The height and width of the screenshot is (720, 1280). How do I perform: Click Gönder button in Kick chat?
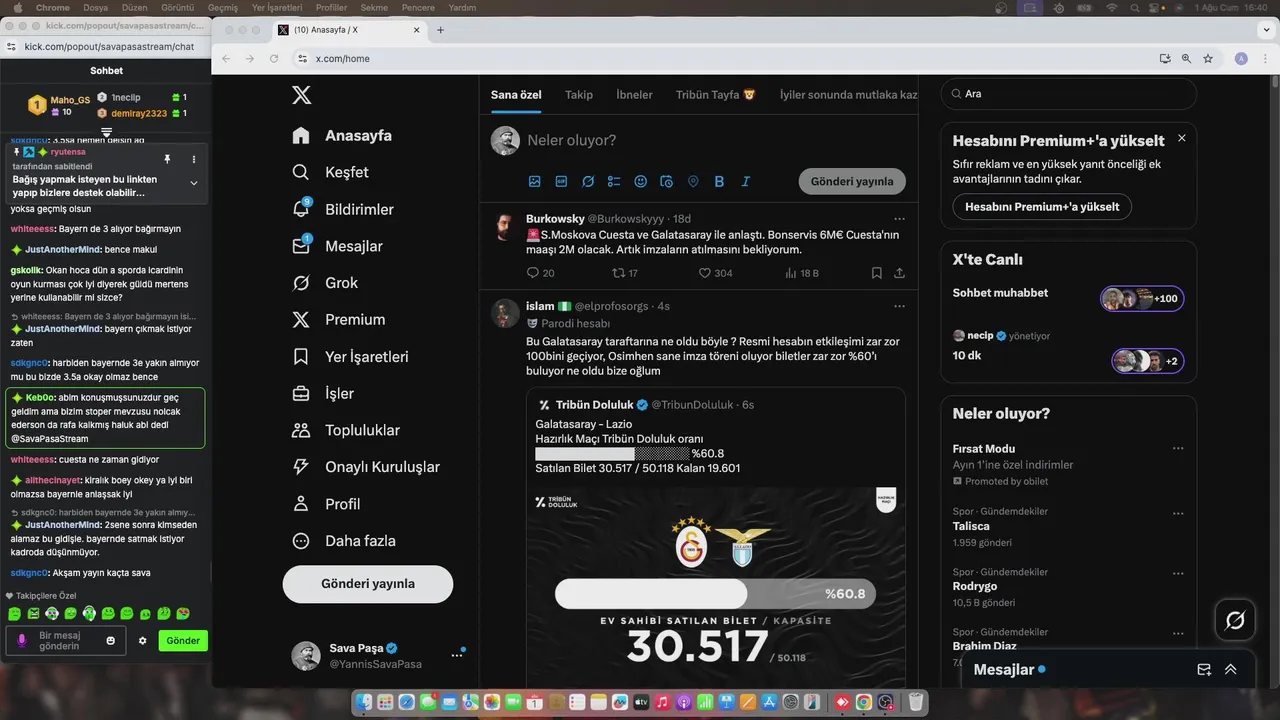coord(183,641)
